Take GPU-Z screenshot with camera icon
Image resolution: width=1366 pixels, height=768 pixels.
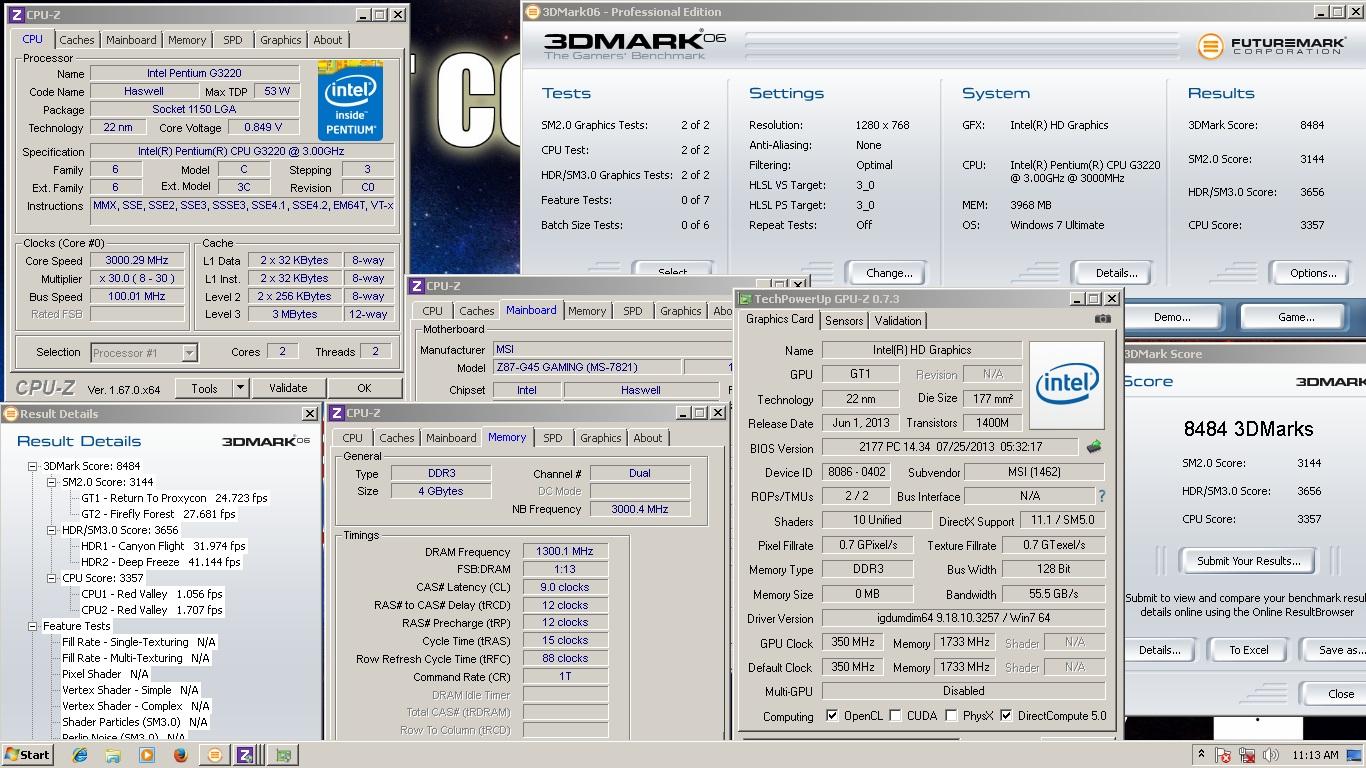[1102, 319]
